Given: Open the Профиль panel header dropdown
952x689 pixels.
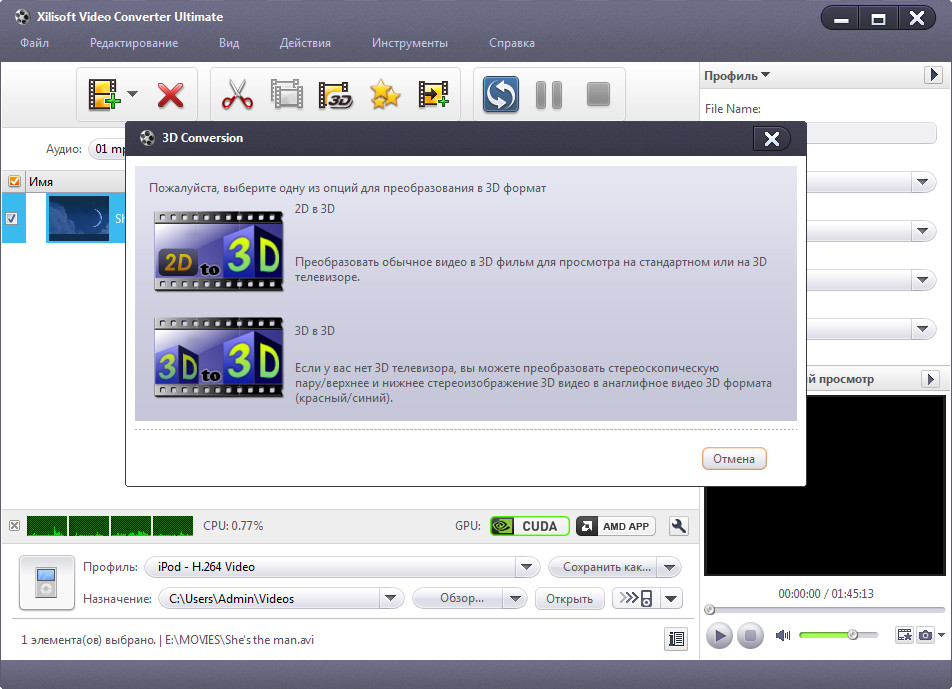Looking at the screenshot, I should [x=737, y=76].
